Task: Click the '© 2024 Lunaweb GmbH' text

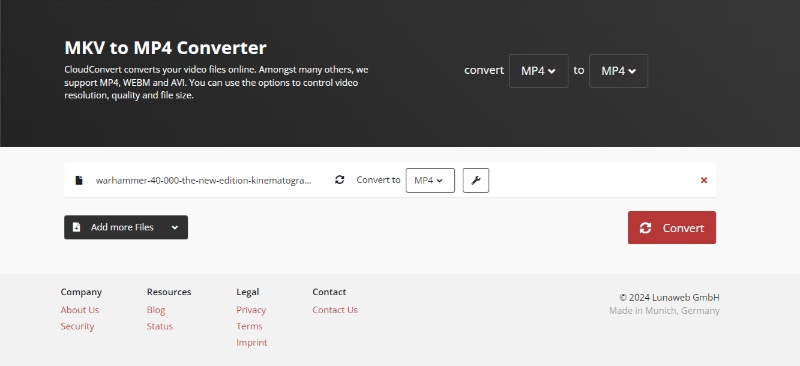Action: coord(669,297)
